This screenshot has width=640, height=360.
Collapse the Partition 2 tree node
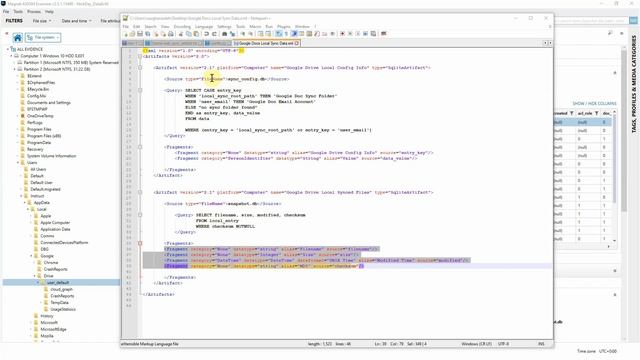point(15,69)
